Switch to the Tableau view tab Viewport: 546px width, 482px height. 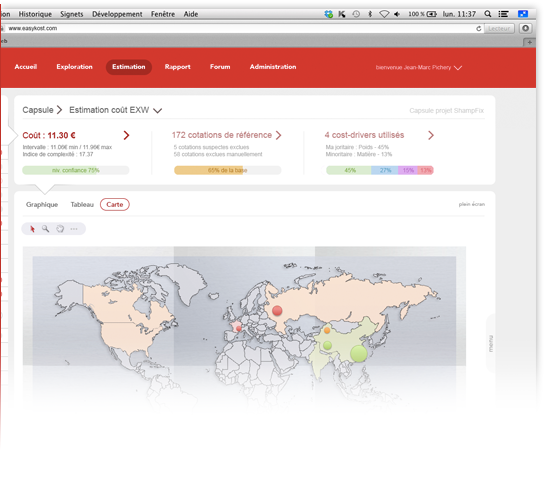[82, 204]
